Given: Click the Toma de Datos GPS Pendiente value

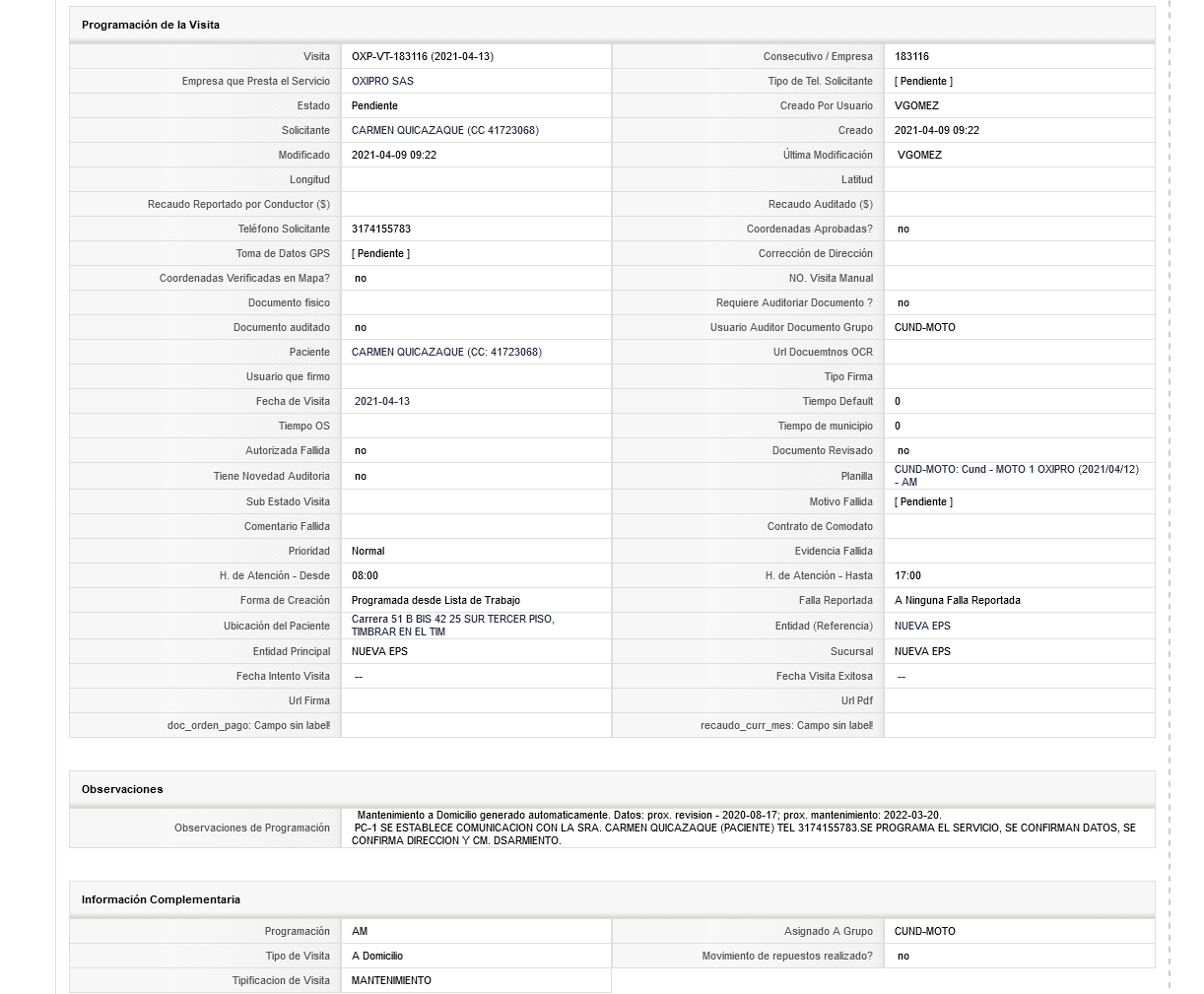Looking at the screenshot, I should pos(380,253).
